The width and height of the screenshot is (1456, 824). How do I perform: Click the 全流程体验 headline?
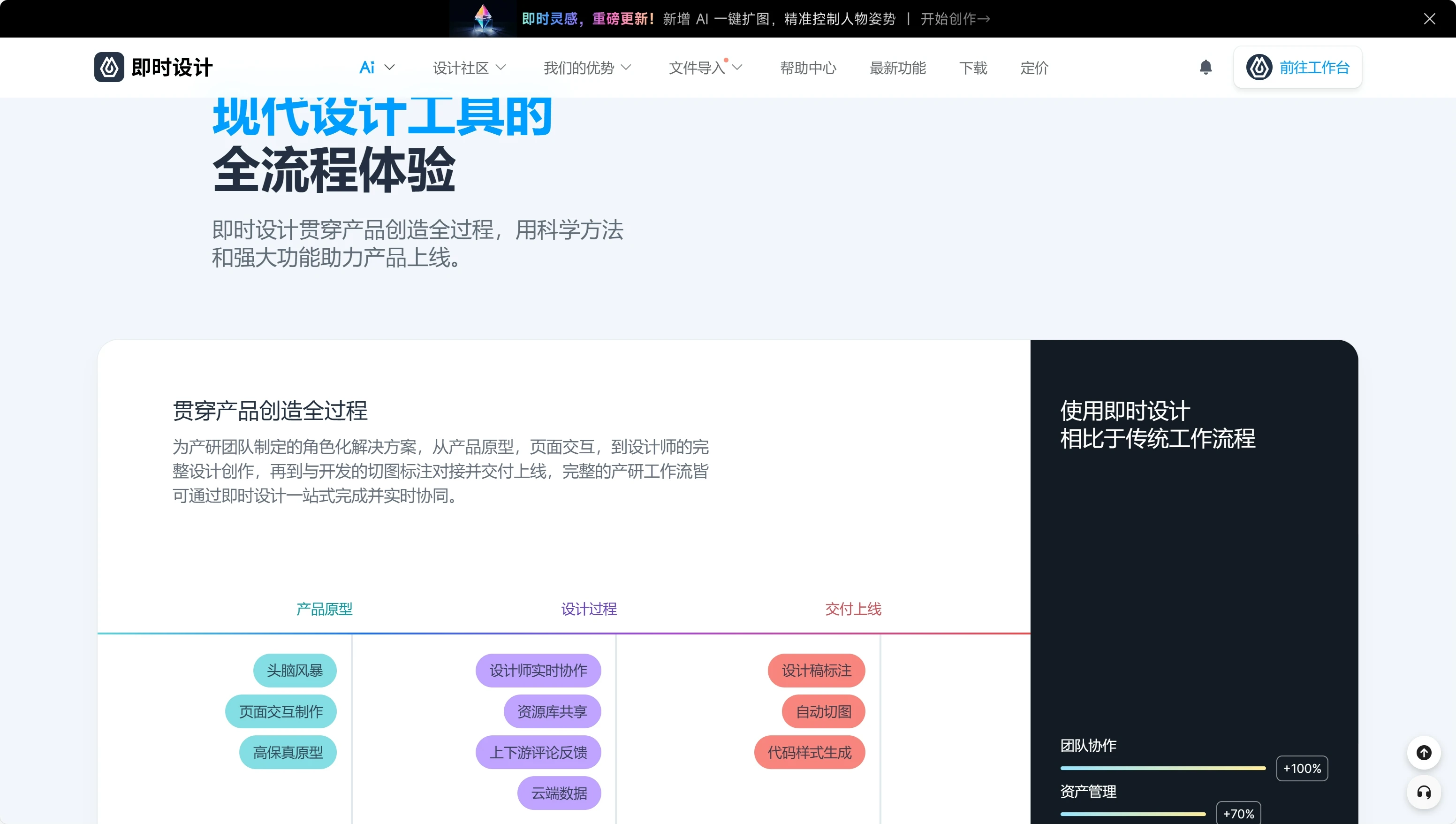coord(334,169)
